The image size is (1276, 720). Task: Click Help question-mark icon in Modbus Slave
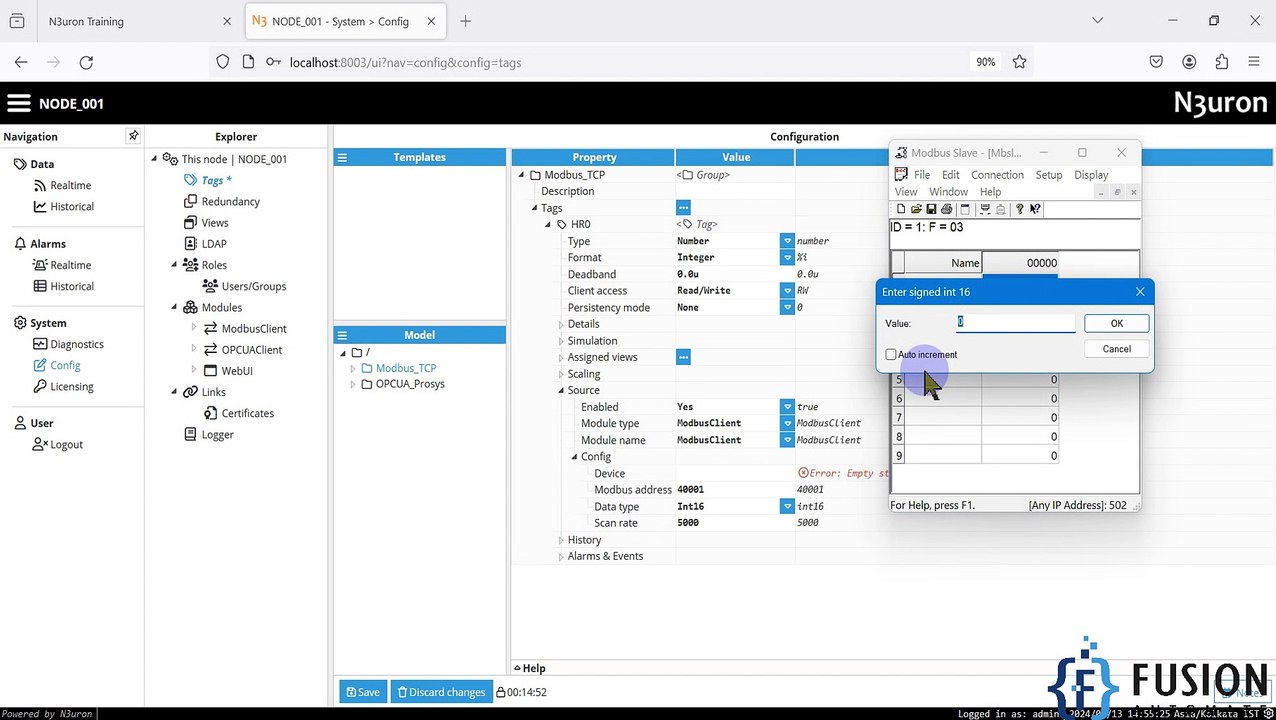coord(1019,209)
